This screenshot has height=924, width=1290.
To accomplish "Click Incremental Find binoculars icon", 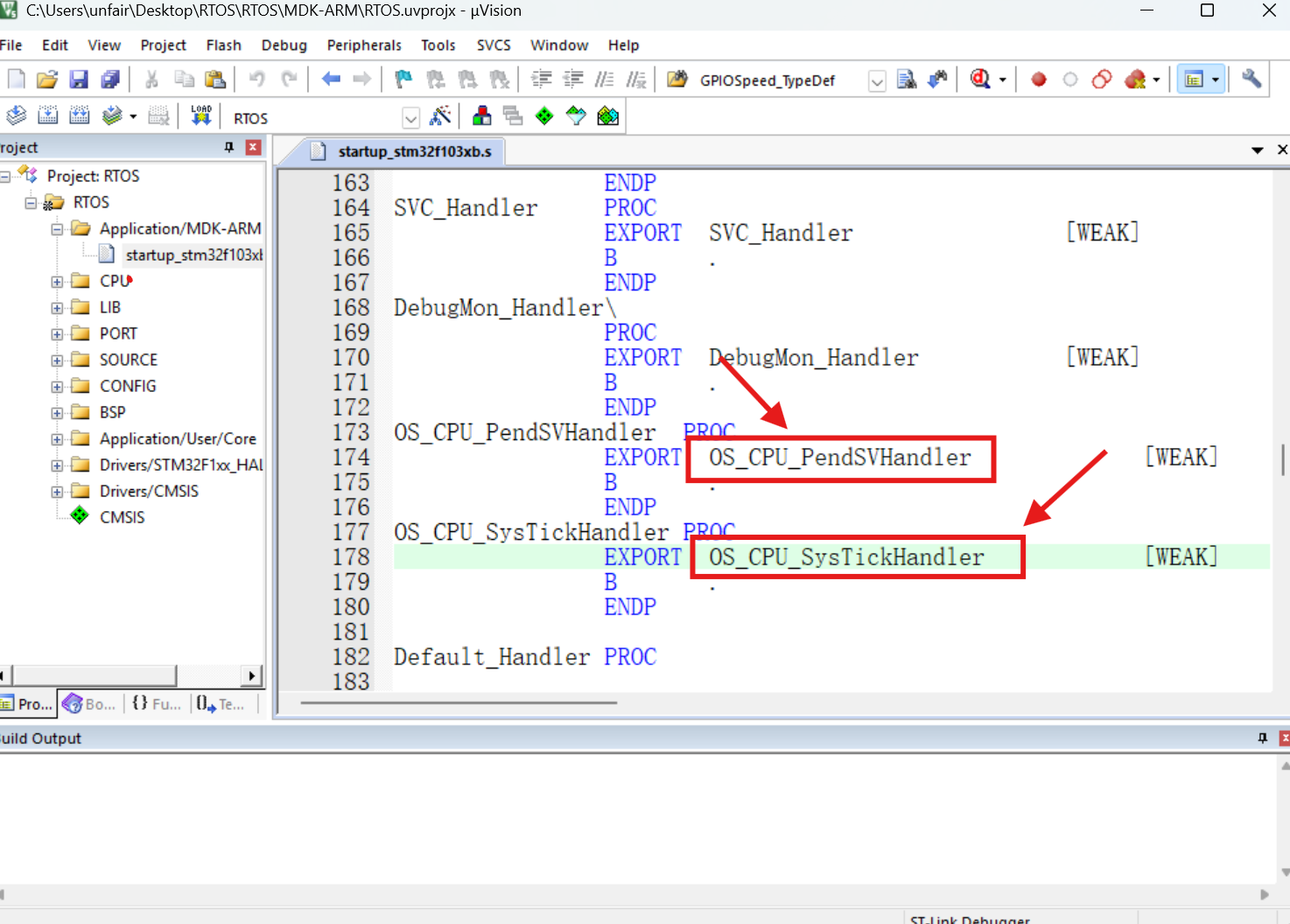I will point(938,80).
